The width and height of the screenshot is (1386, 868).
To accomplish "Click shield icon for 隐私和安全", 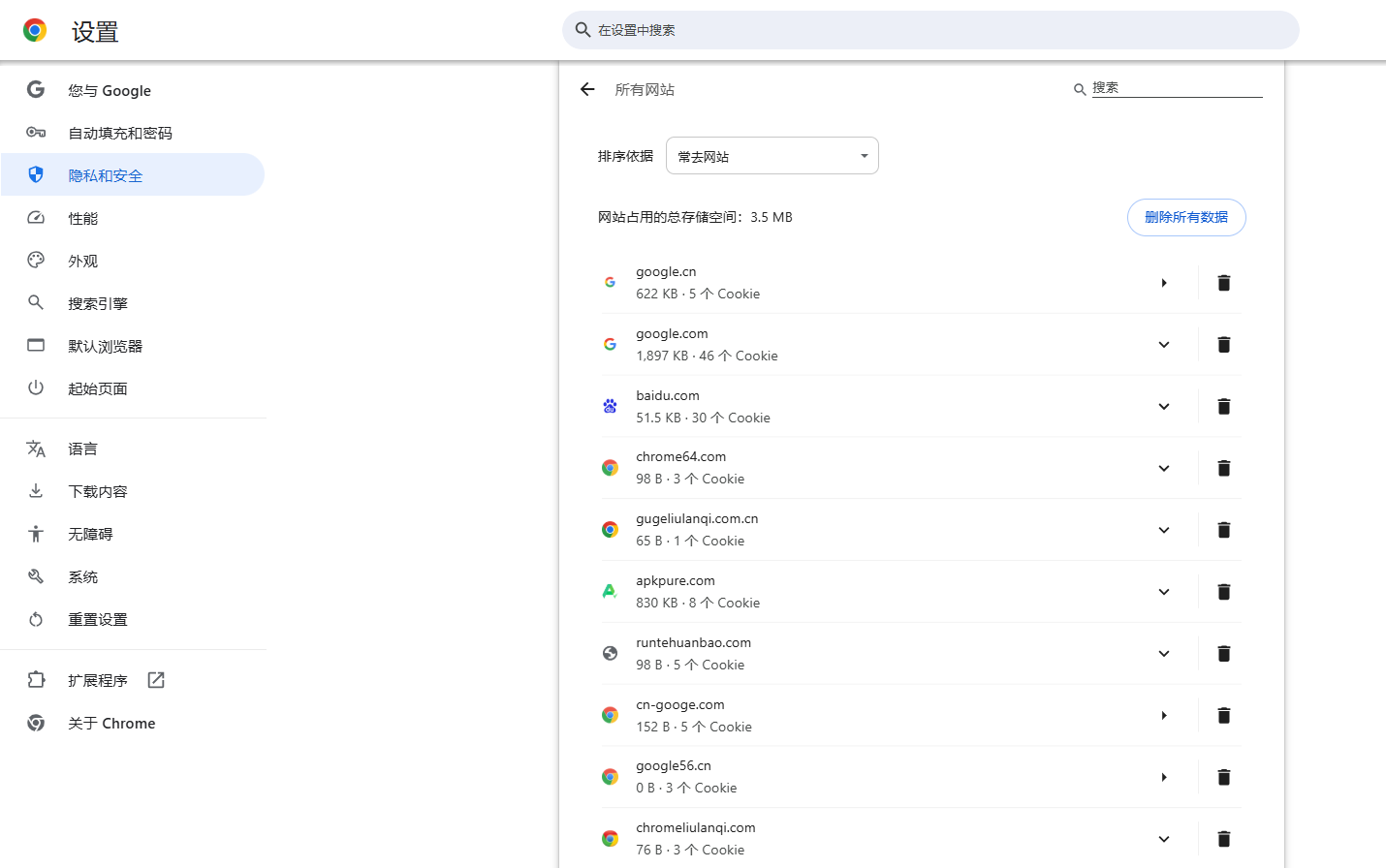I will click(x=36, y=174).
